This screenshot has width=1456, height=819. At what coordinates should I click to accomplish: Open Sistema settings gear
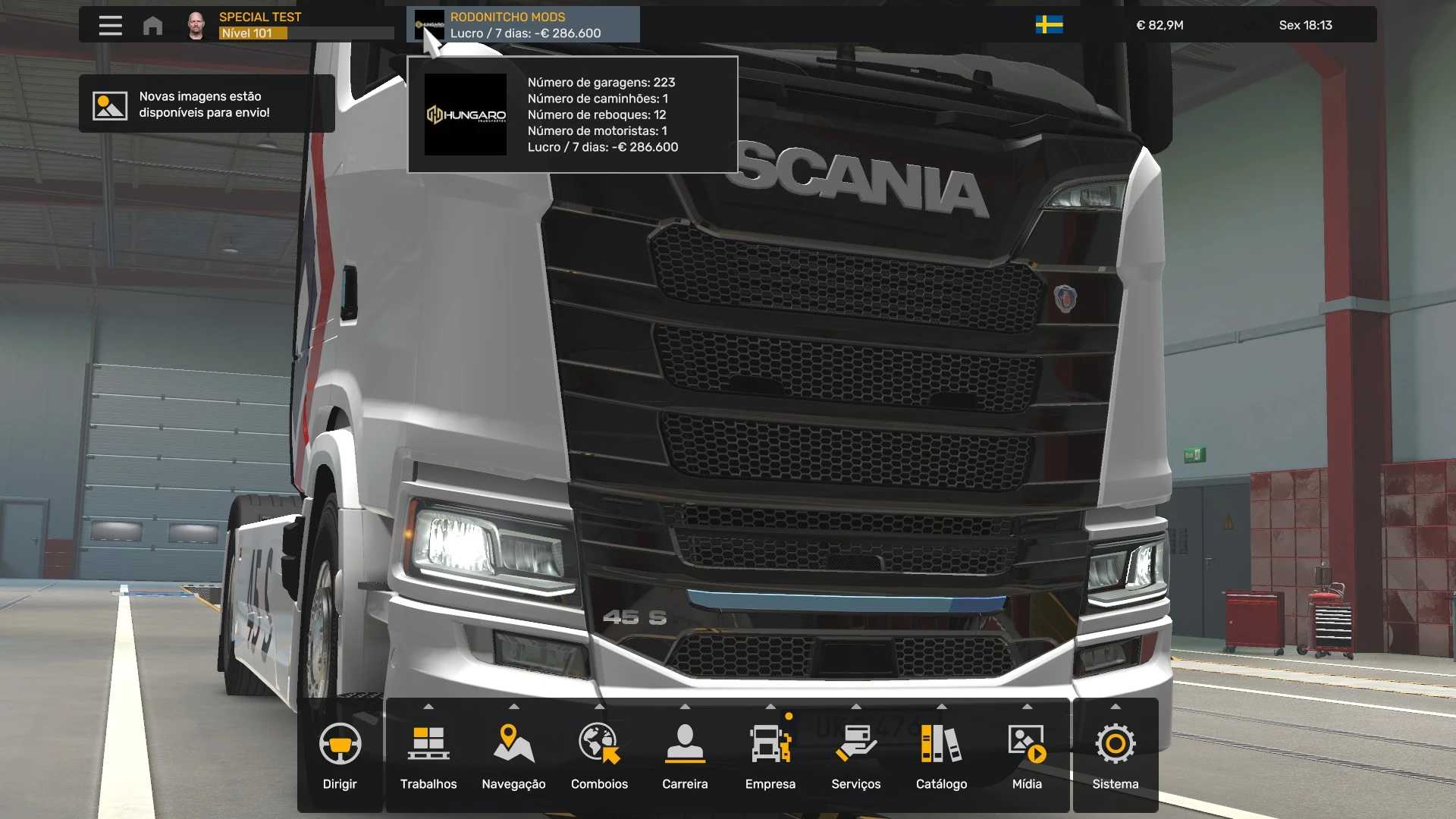point(1116,744)
